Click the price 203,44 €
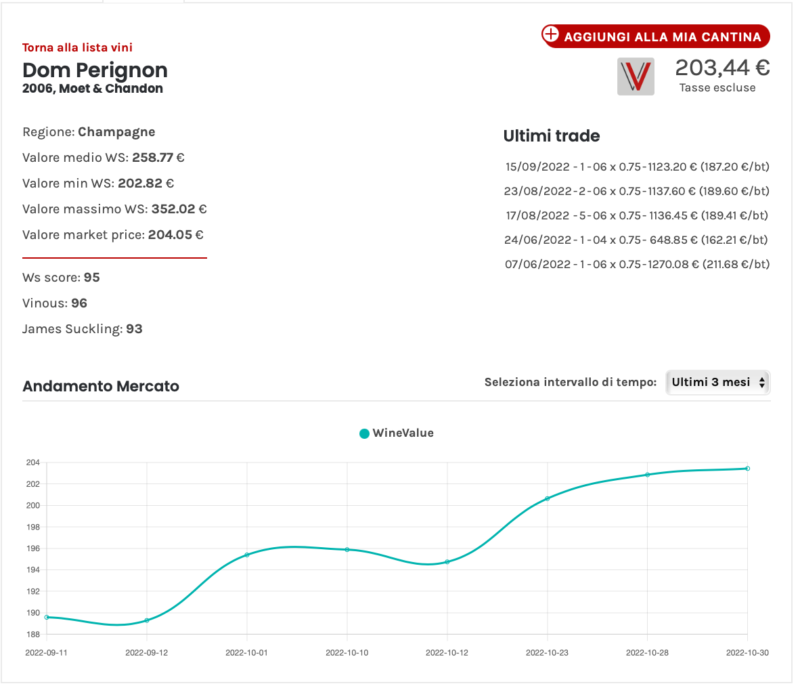This screenshot has height=688, width=800. [x=722, y=67]
